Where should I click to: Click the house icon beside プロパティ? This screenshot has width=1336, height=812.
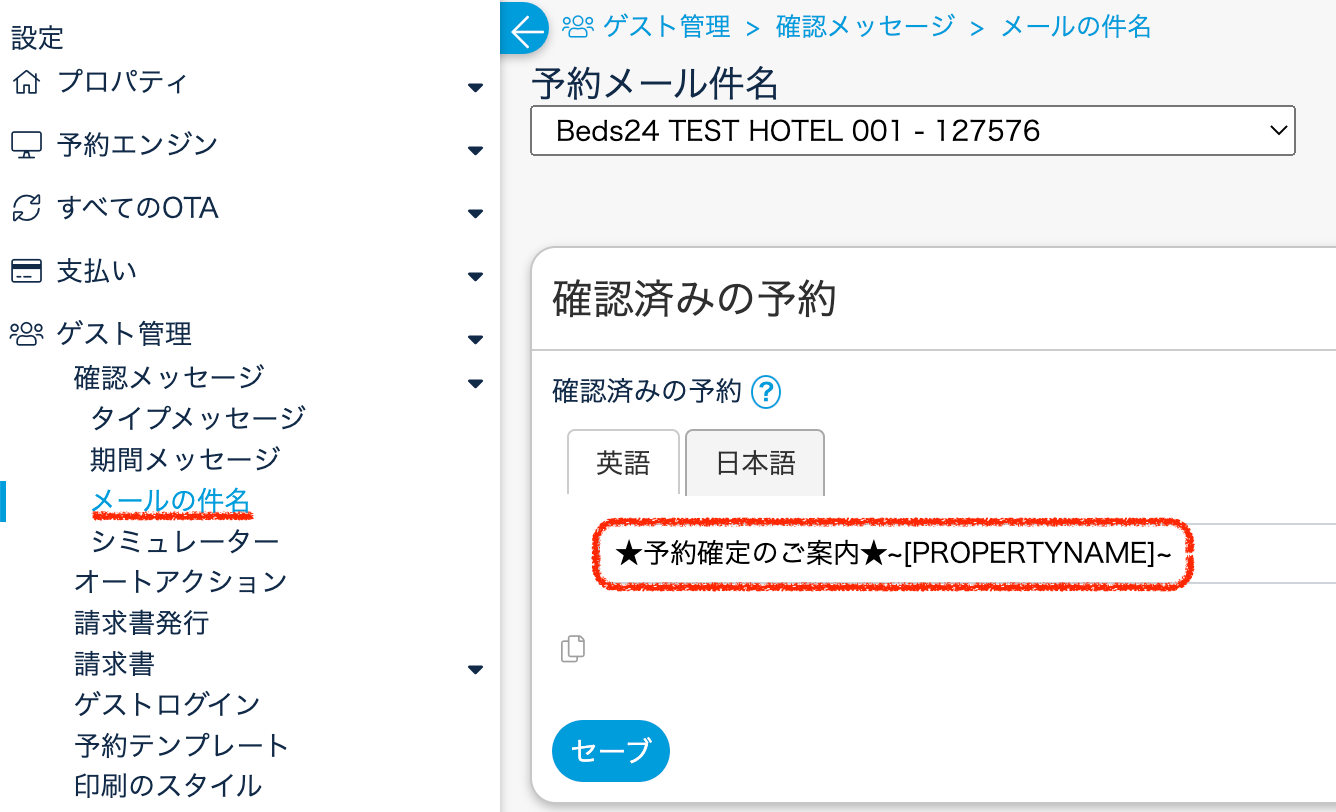pos(26,82)
